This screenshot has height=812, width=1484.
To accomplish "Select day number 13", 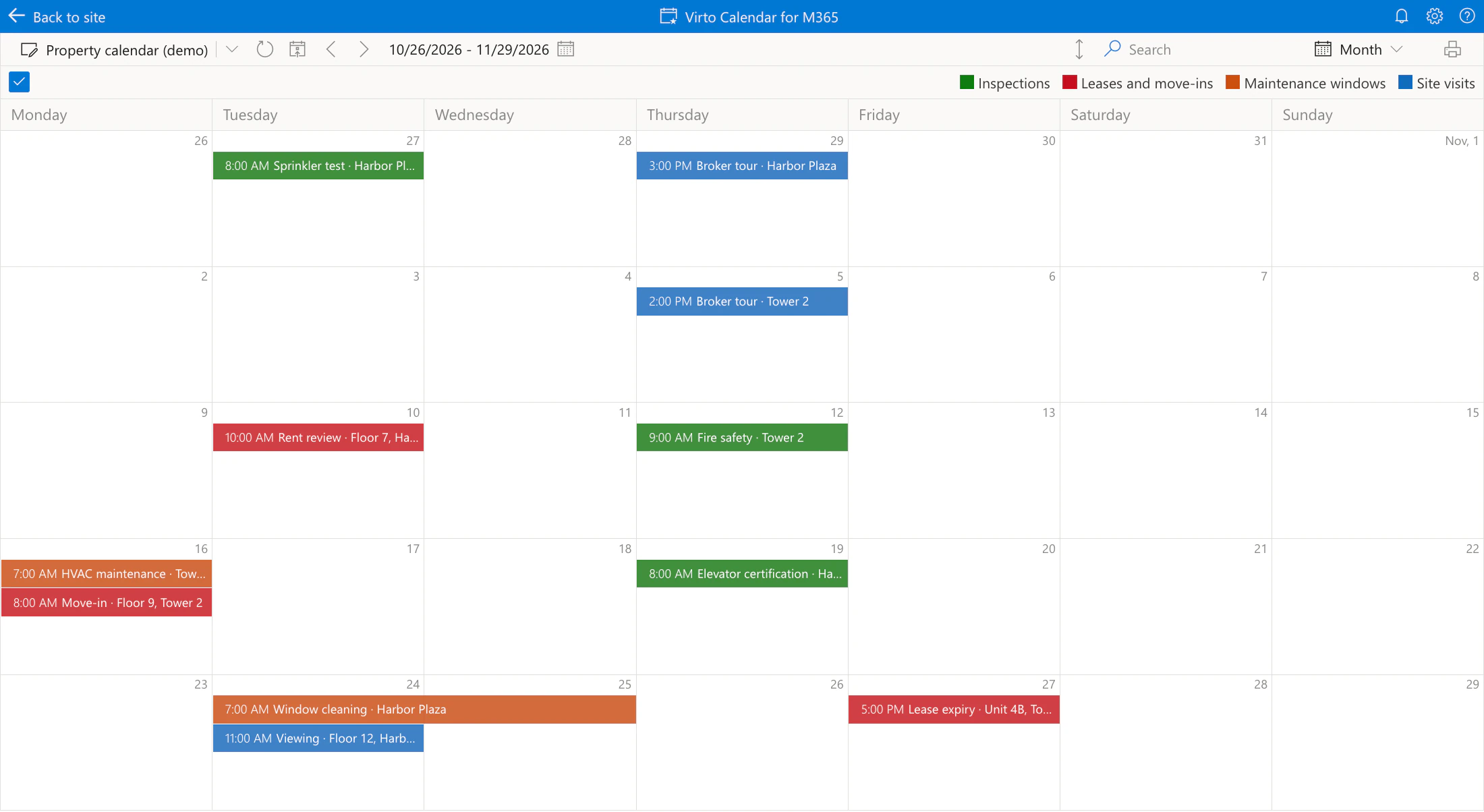I will [x=1048, y=413].
